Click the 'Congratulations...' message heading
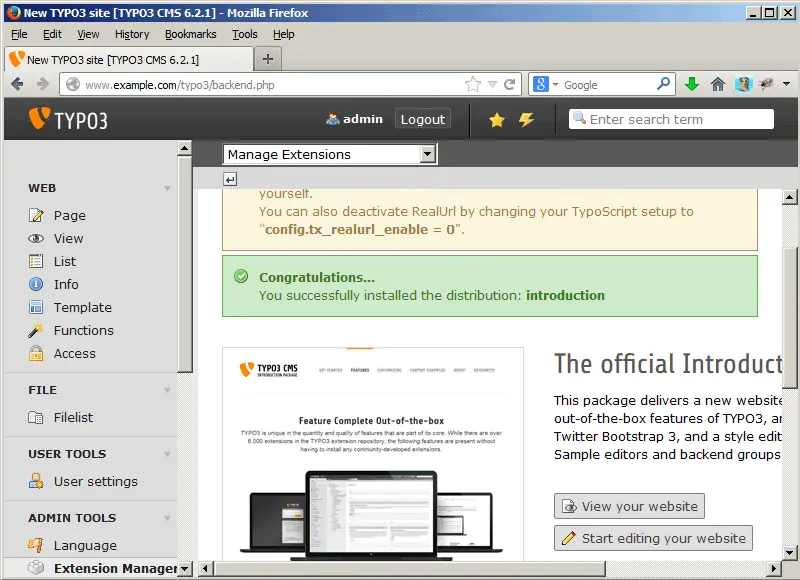The width and height of the screenshot is (800, 580). coord(317,278)
